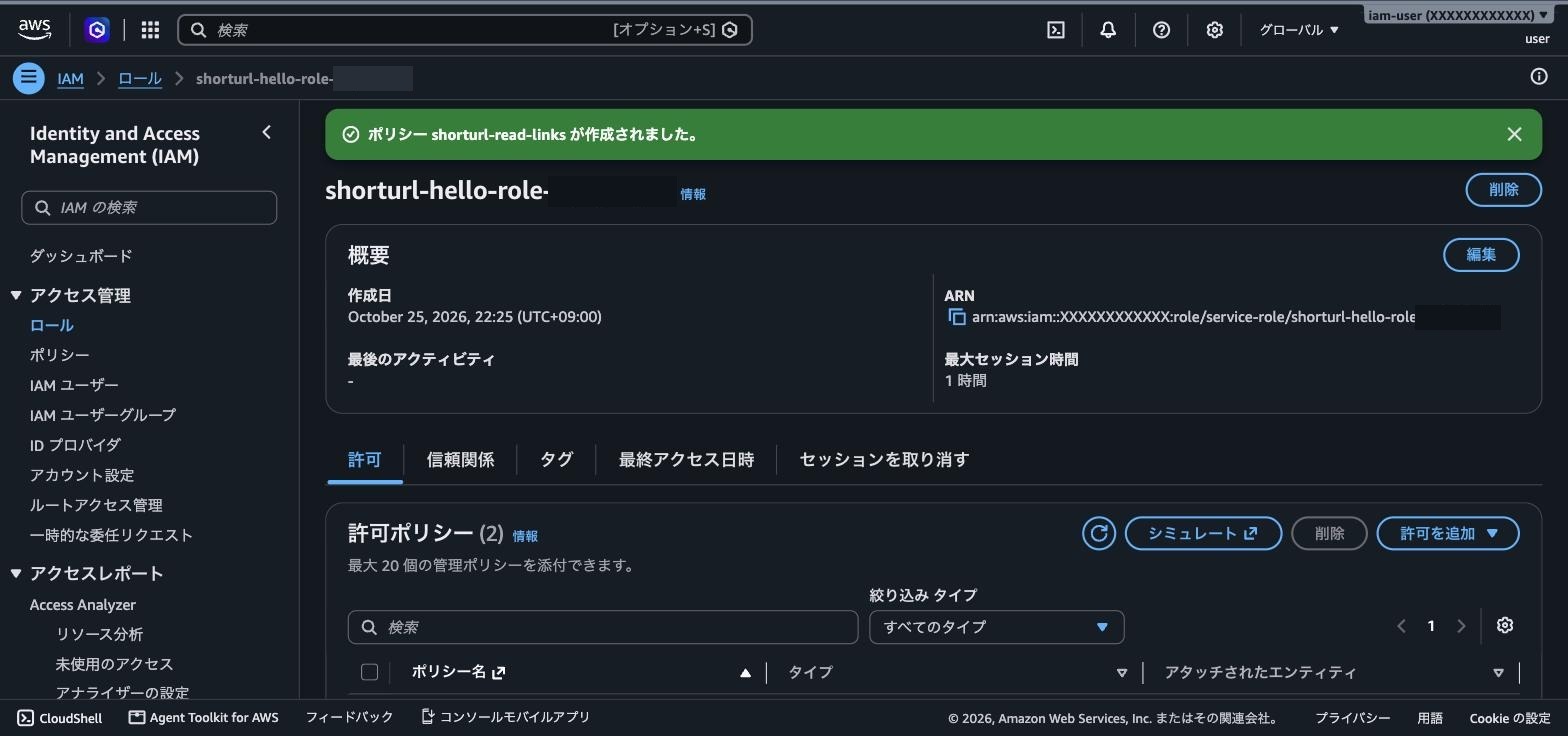Follow the IAM breadcrumb link
Viewport: 1568px width, 736px height.
coord(70,78)
